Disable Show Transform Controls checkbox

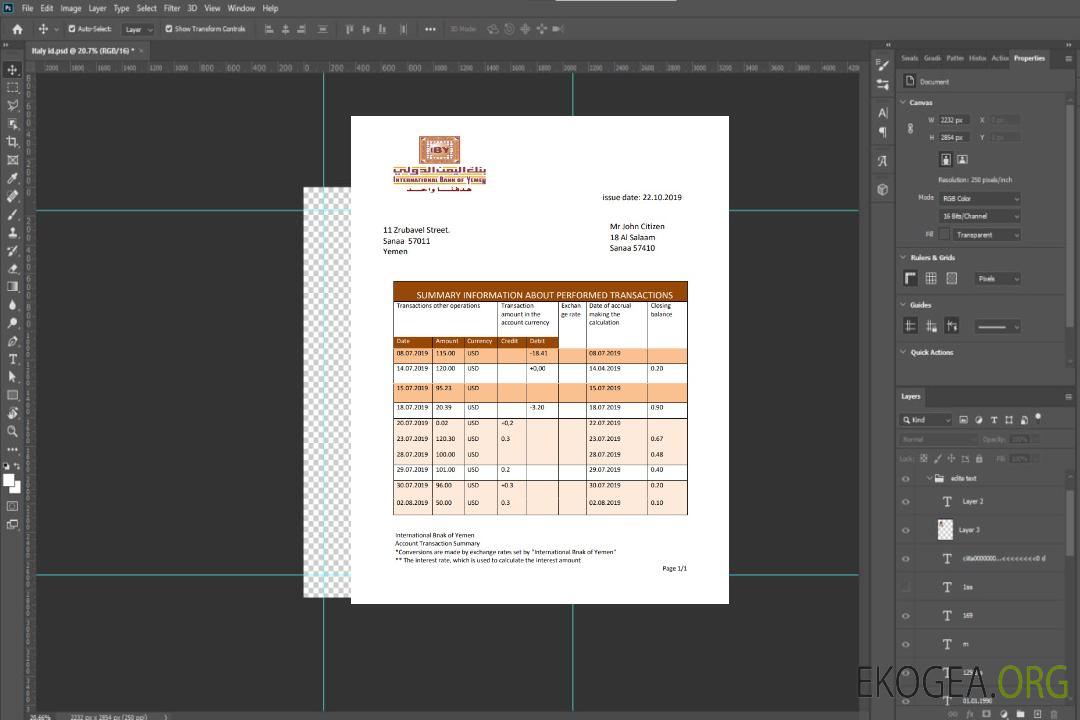pyautogui.click(x=169, y=29)
